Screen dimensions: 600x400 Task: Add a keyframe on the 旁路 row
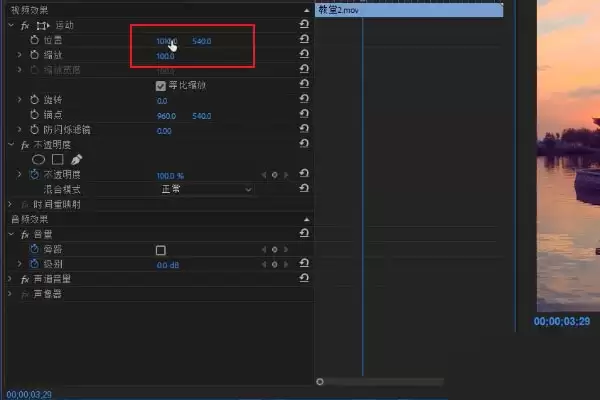tap(274, 250)
